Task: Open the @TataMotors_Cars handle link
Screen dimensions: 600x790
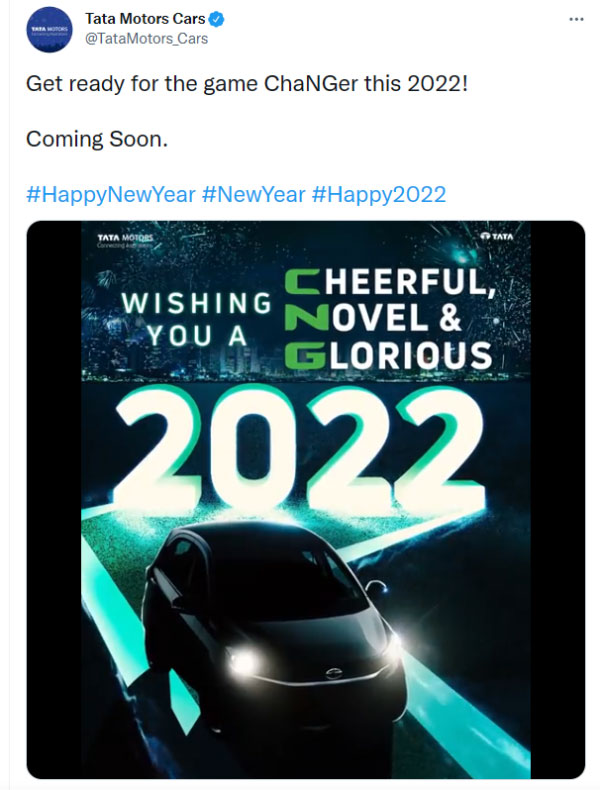Action: click(x=147, y=39)
